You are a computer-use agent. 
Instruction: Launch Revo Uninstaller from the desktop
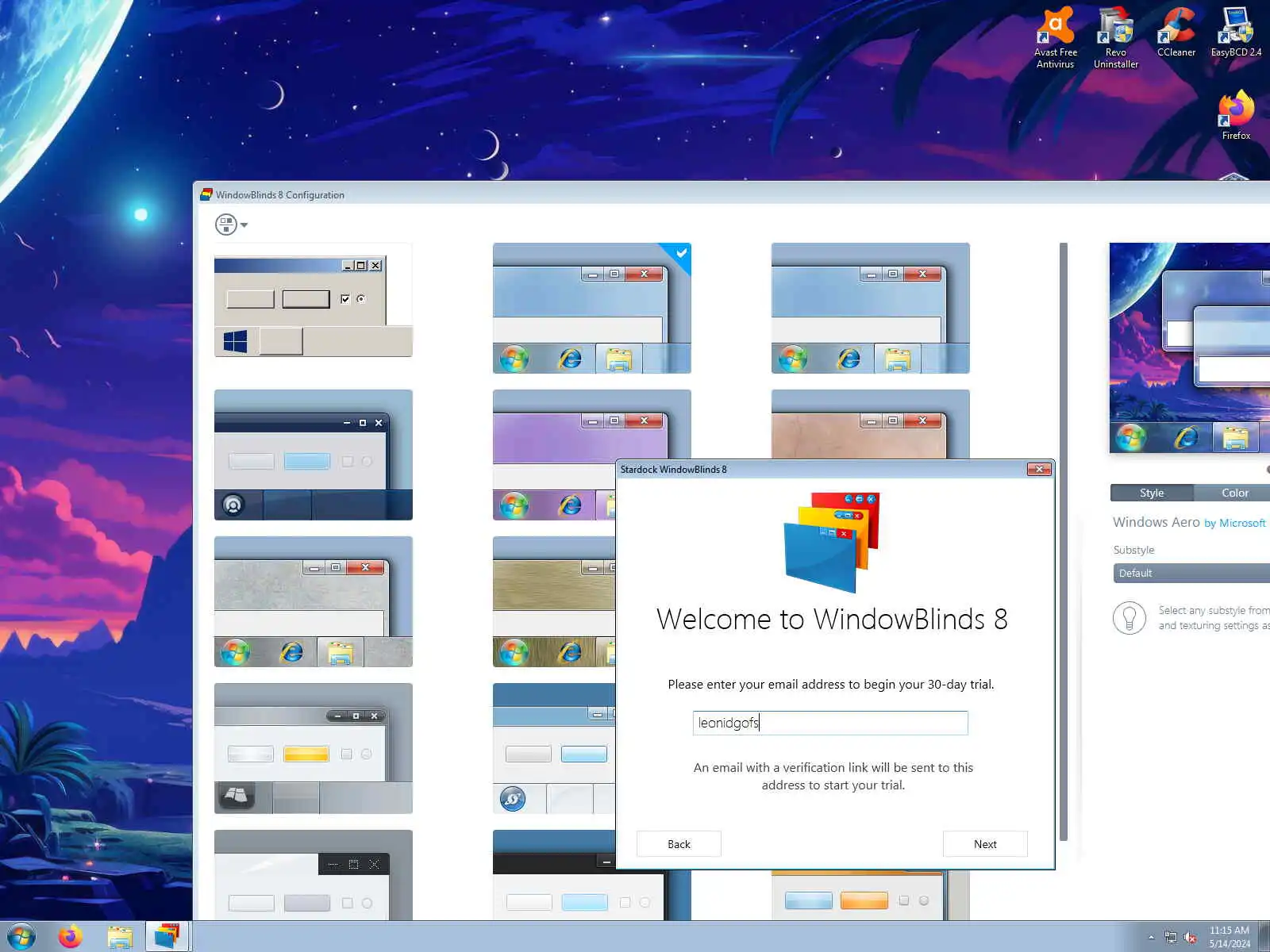[x=1116, y=37]
